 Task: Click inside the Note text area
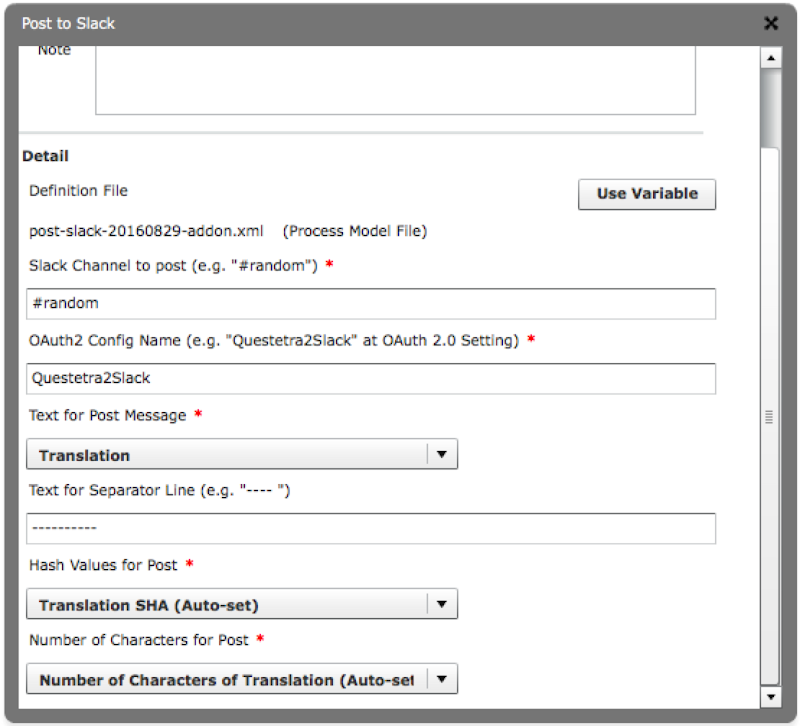(x=395, y=80)
